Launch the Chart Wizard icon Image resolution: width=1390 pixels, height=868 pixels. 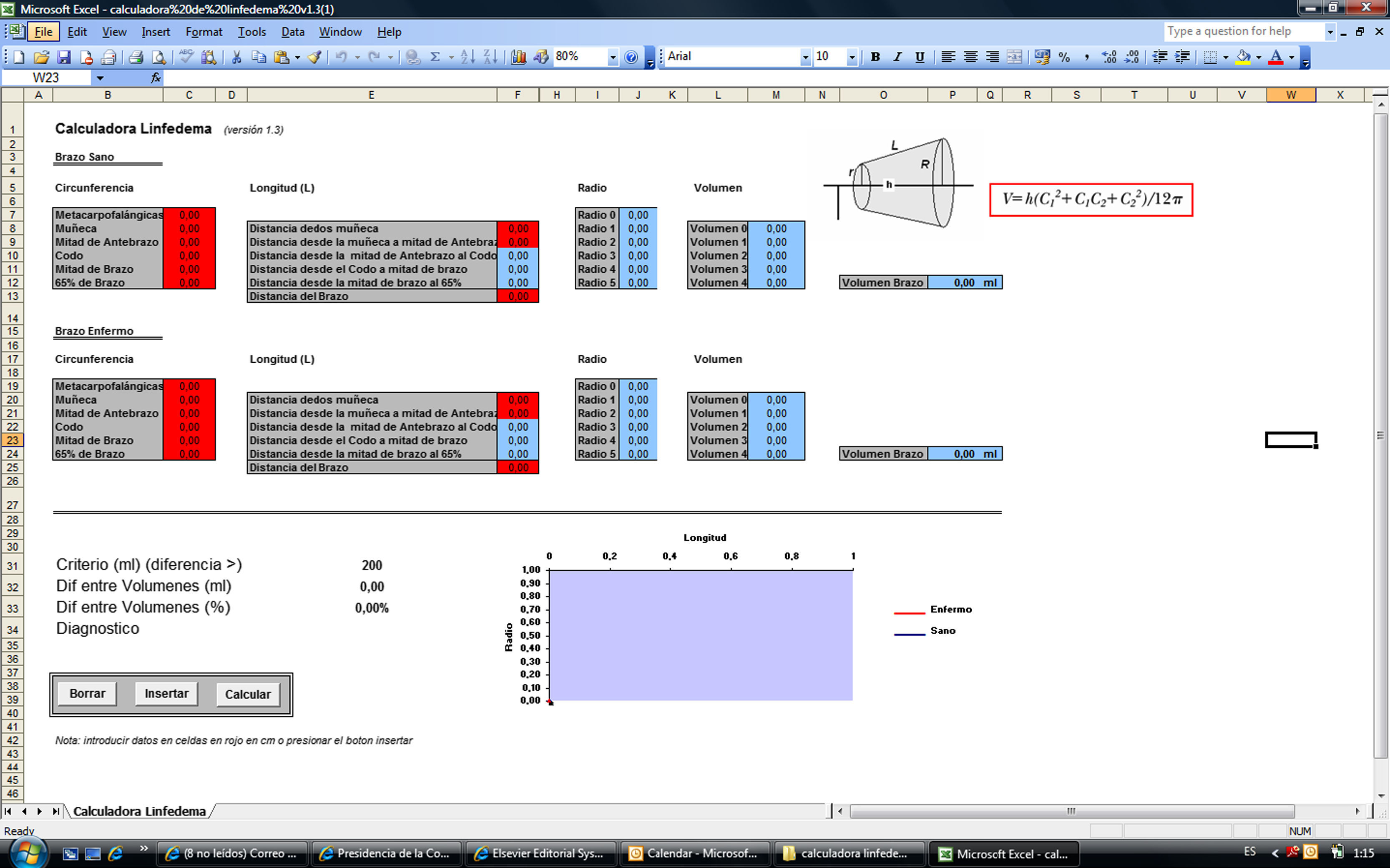518,57
